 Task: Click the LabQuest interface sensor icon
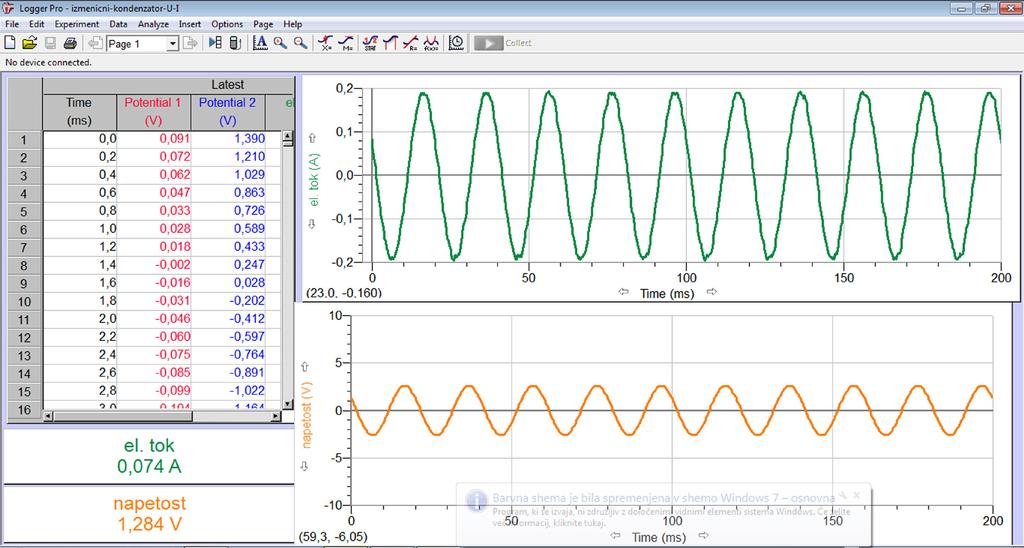pyautogui.click(x=235, y=43)
